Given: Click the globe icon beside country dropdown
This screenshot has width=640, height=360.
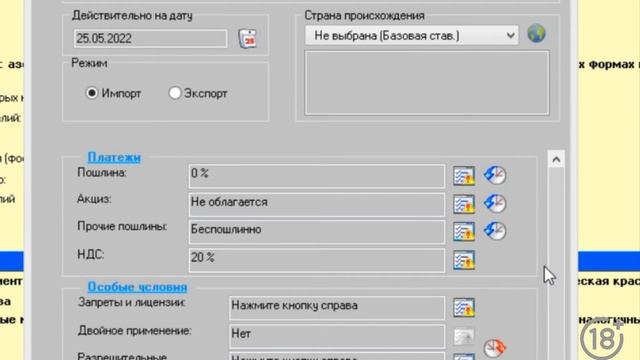Looking at the screenshot, I should 536,33.
